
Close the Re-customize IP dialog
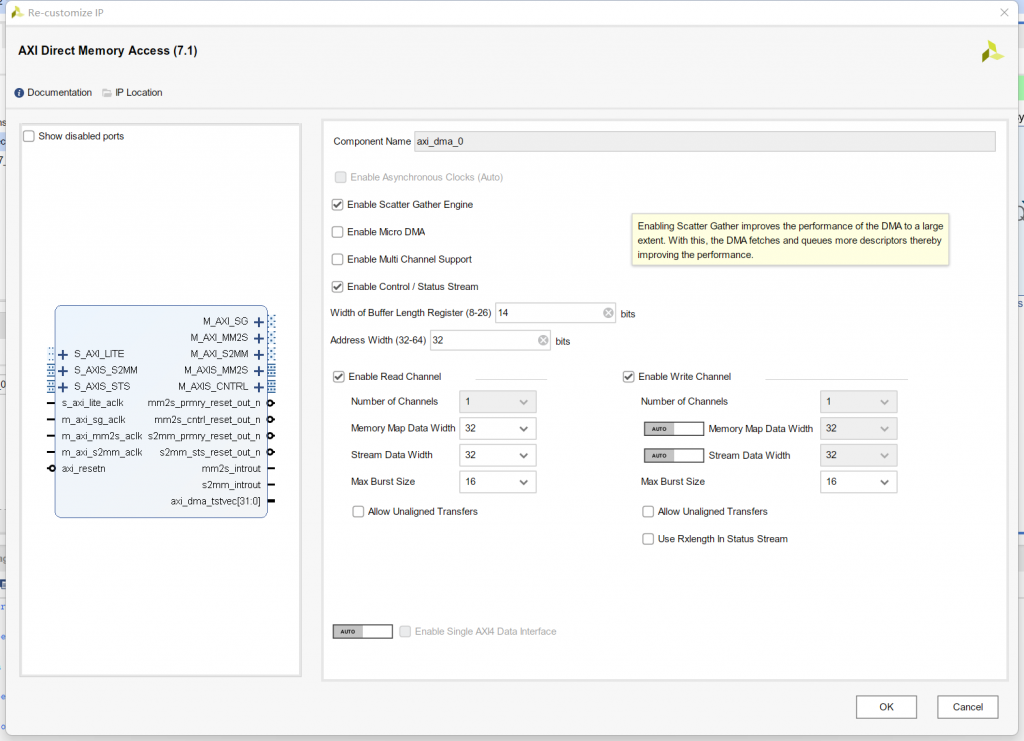tap(1004, 12)
